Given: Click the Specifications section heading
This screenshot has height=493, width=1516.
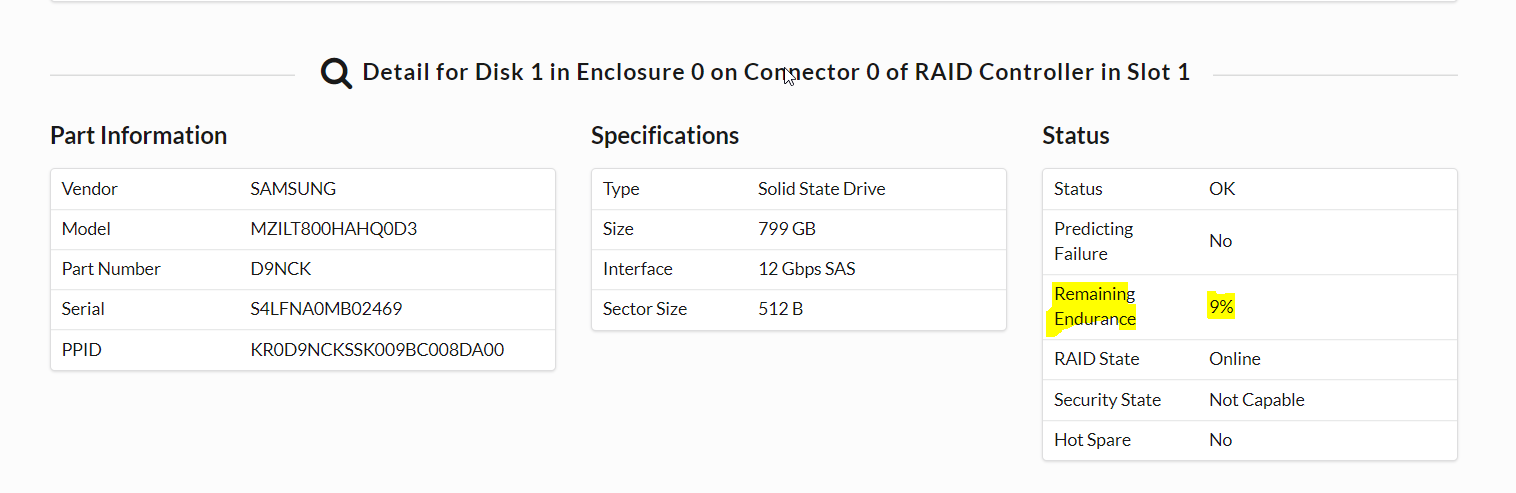Looking at the screenshot, I should [x=665, y=135].
